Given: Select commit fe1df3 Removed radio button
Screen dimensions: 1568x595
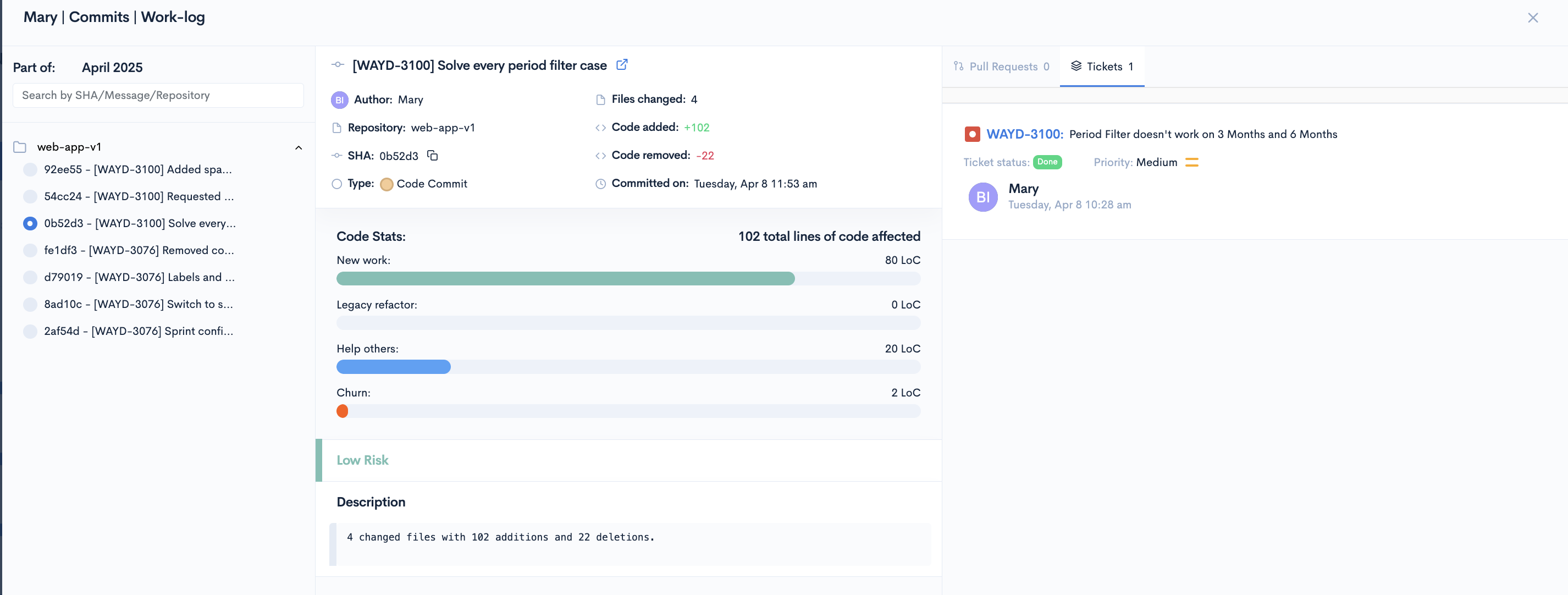Looking at the screenshot, I should click(30, 250).
